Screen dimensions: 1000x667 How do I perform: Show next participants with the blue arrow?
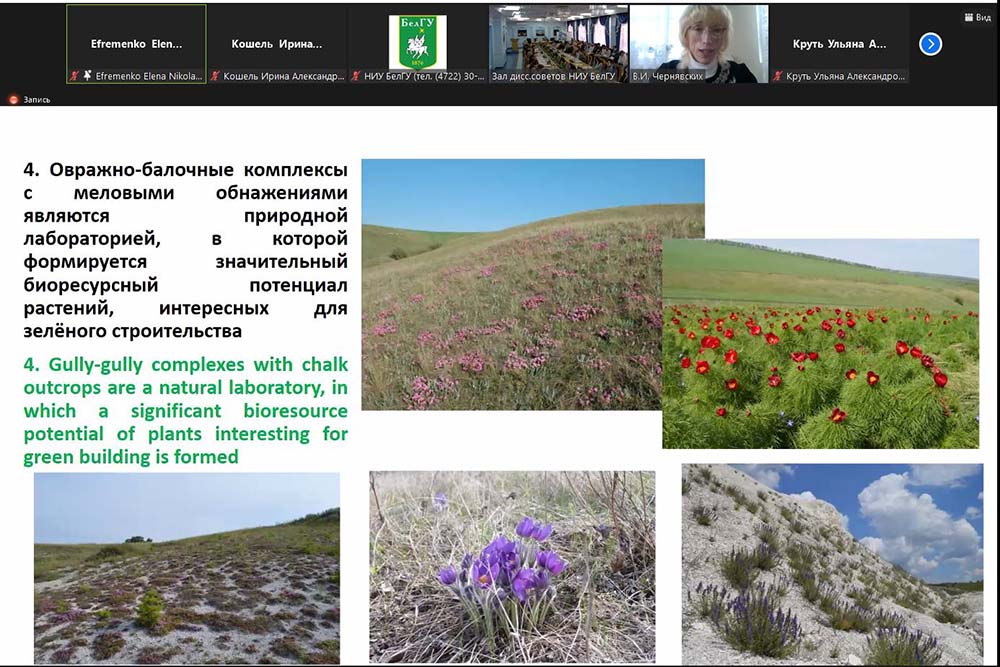click(930, 44)
